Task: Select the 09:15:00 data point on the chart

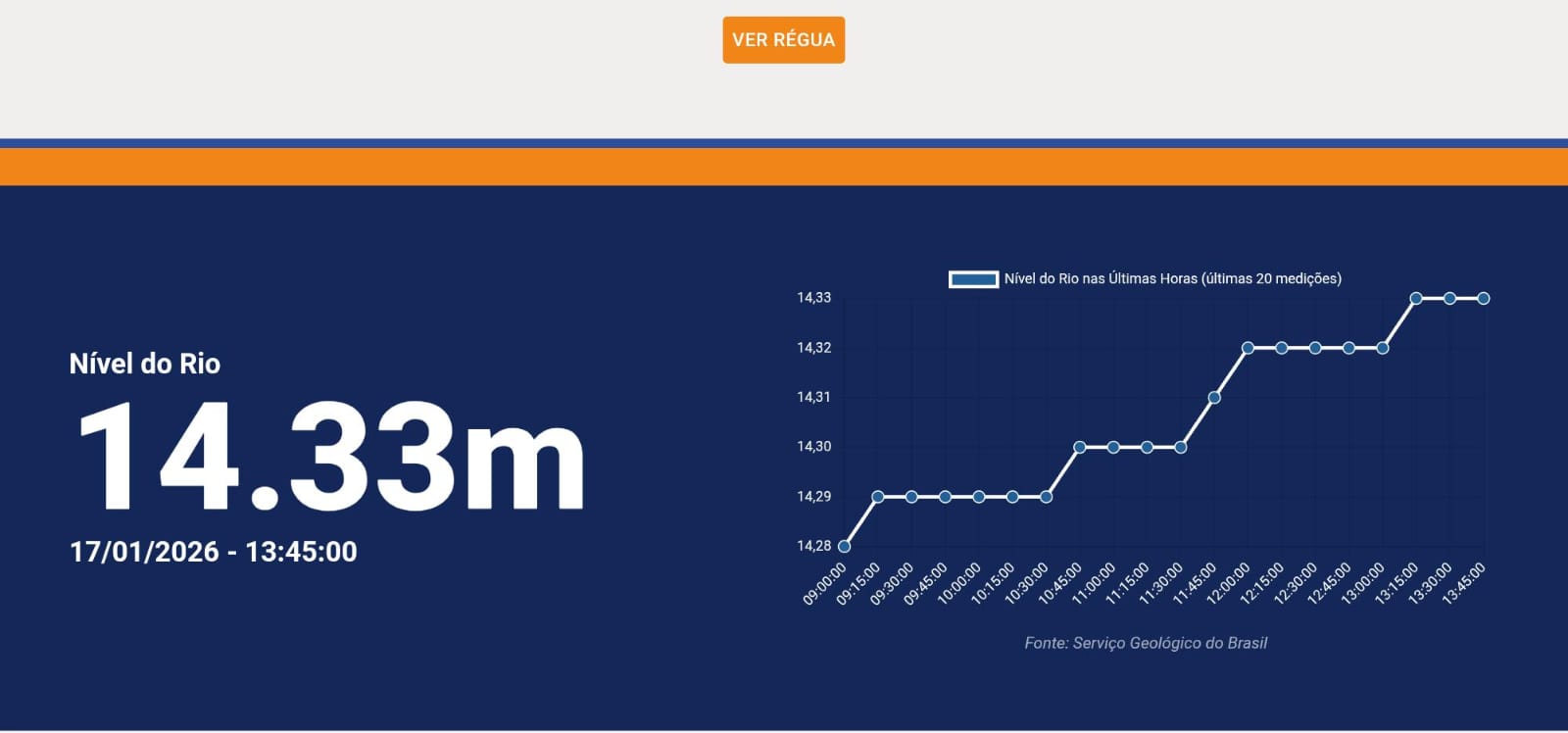Action: 878,497
